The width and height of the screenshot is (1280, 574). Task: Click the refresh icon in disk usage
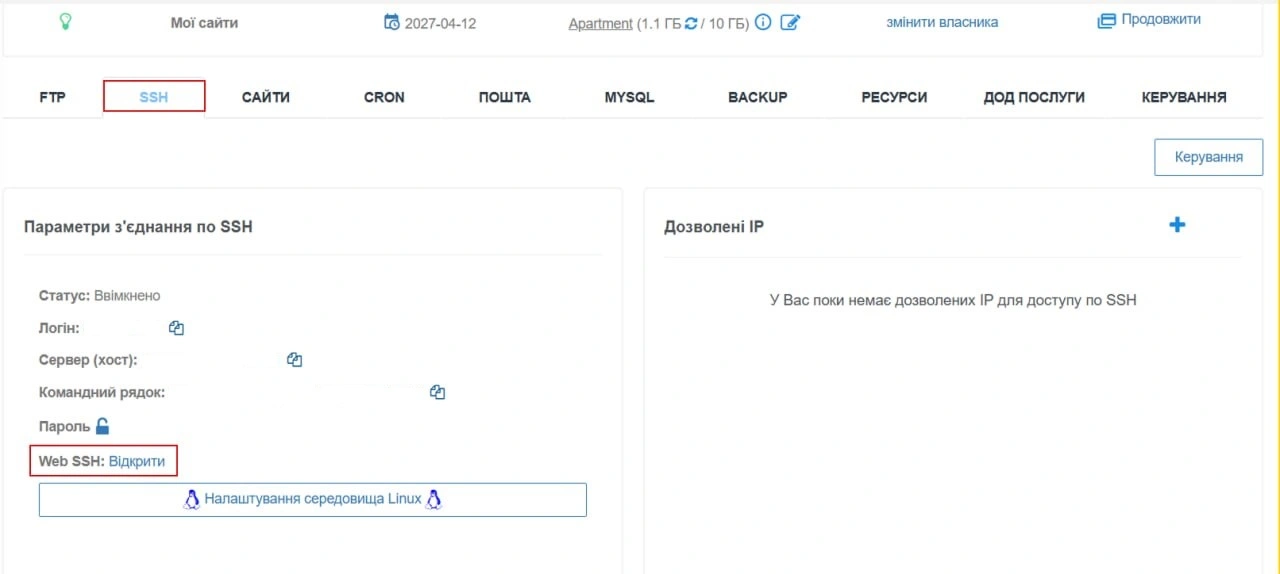690,22
